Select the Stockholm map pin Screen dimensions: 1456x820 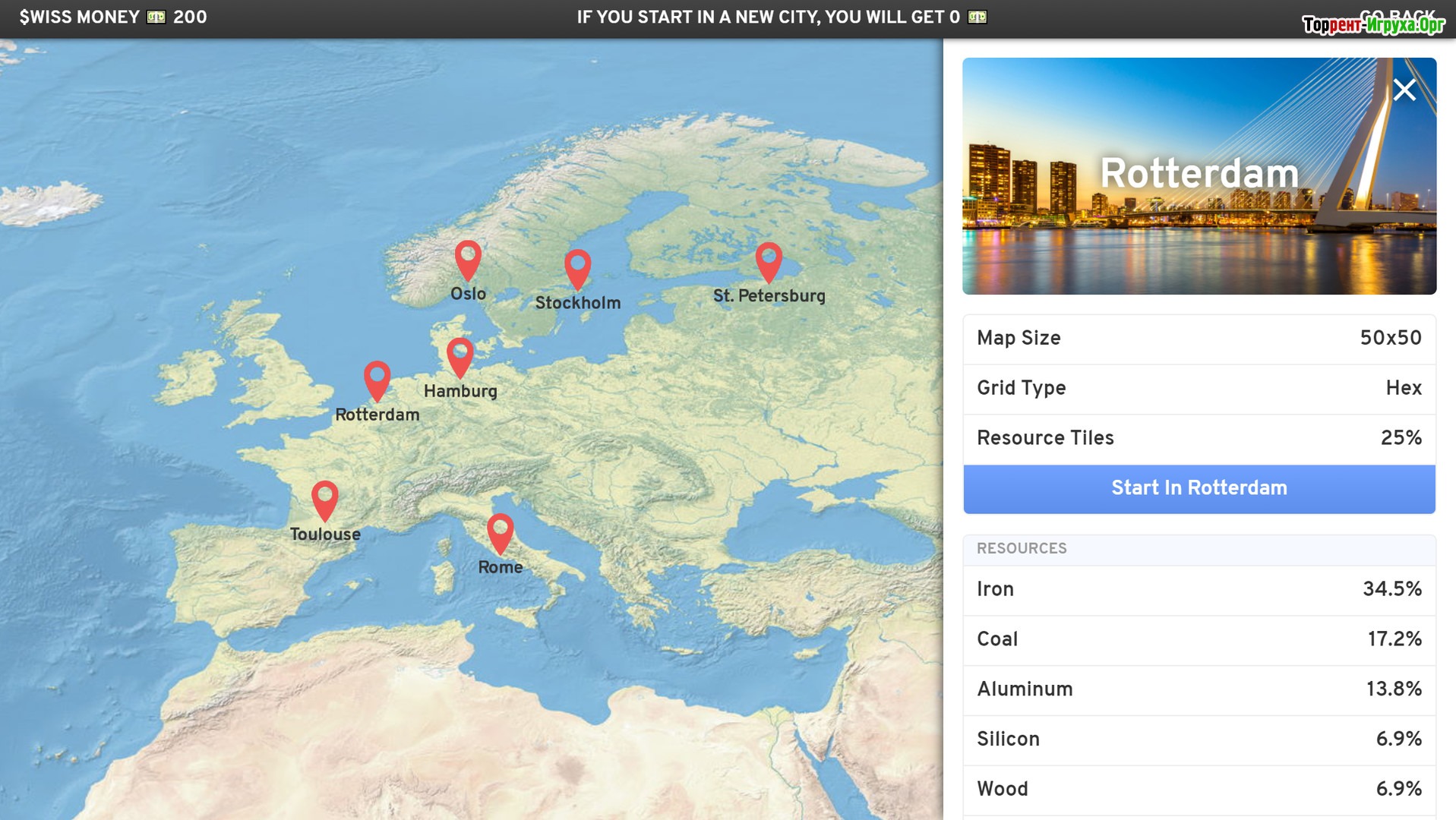coord(577,268)
